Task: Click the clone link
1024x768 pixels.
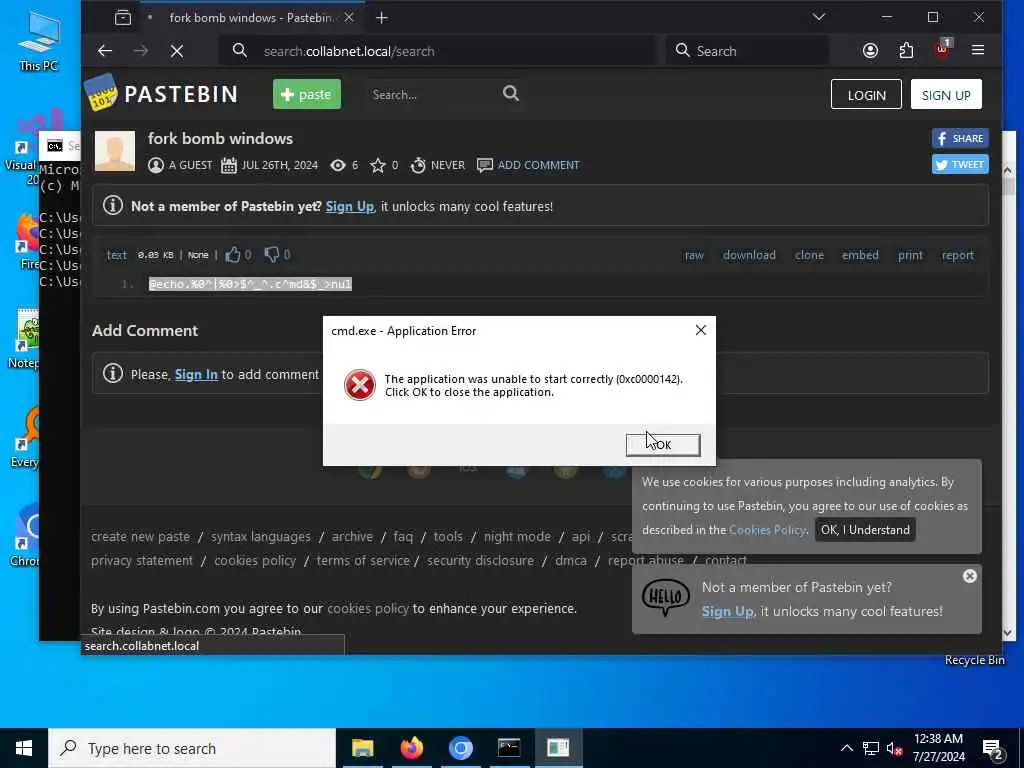Action: click(x=809, y=255)
